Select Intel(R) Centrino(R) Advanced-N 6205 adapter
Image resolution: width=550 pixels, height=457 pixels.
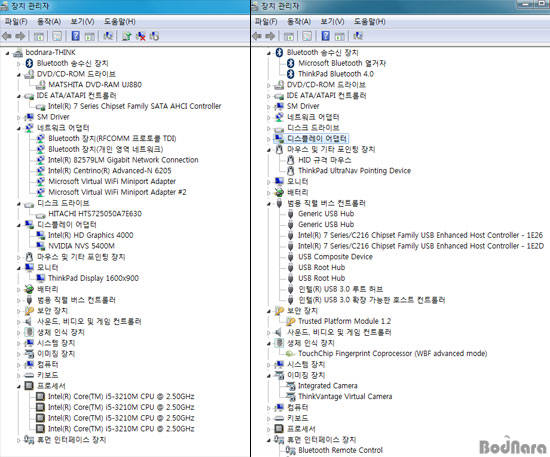[110, 171]
